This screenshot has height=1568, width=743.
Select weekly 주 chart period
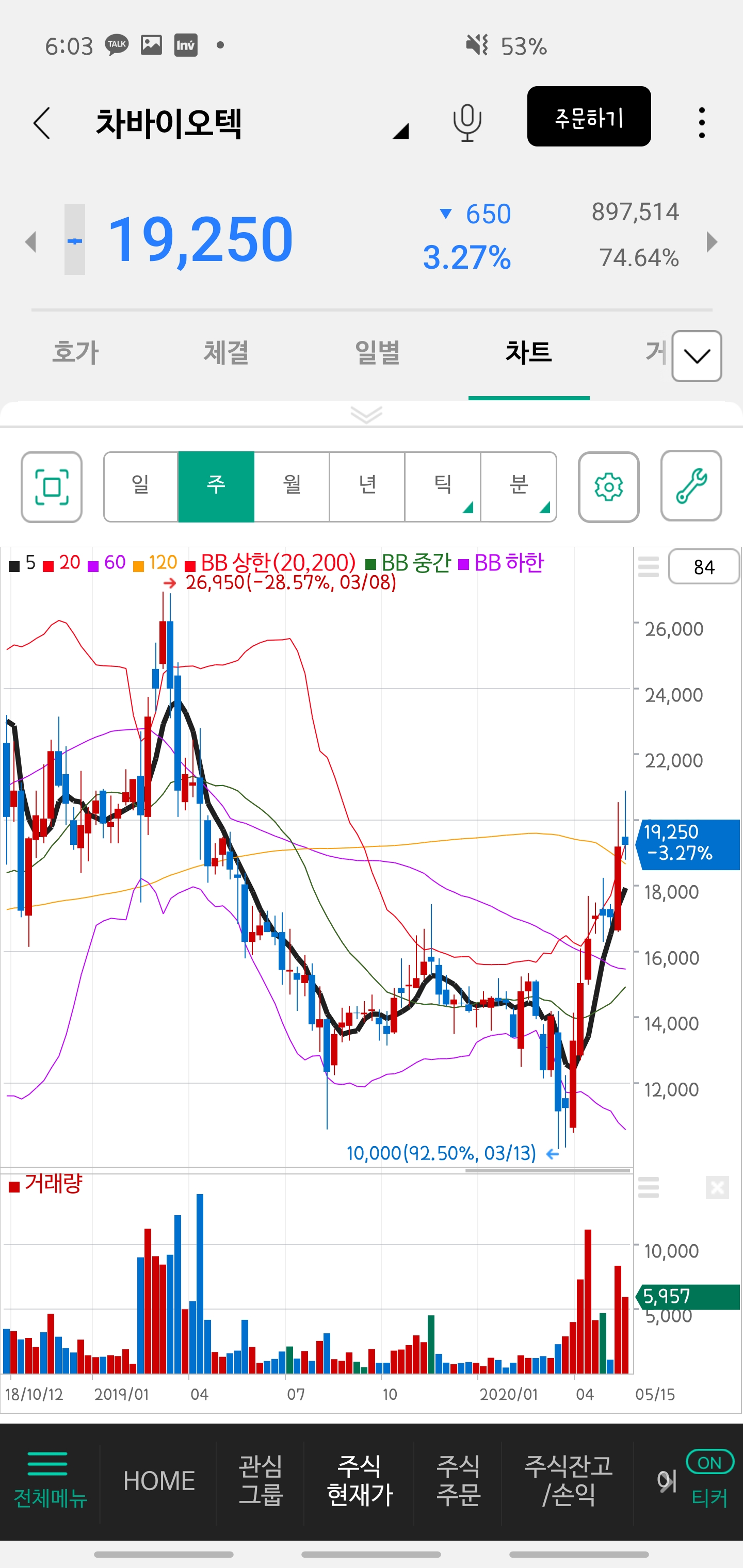click(x=216, y=487)
